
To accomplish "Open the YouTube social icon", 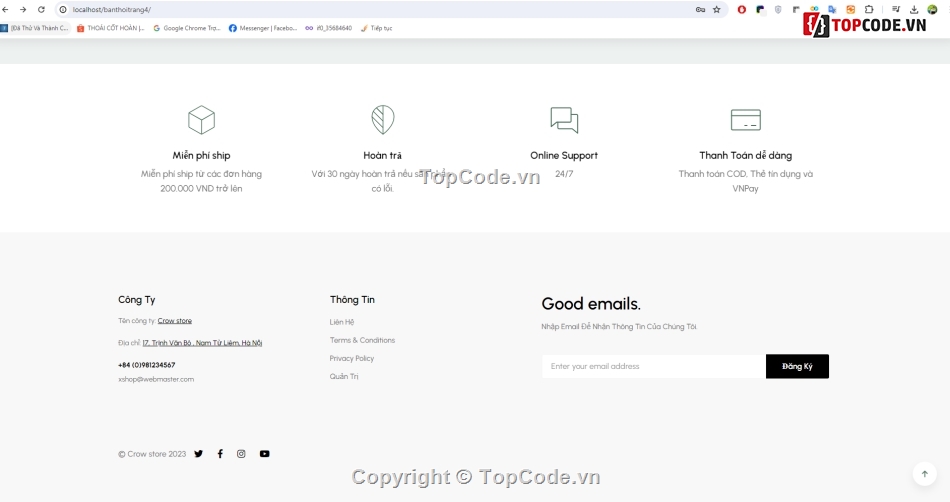I will click(265, 454).
